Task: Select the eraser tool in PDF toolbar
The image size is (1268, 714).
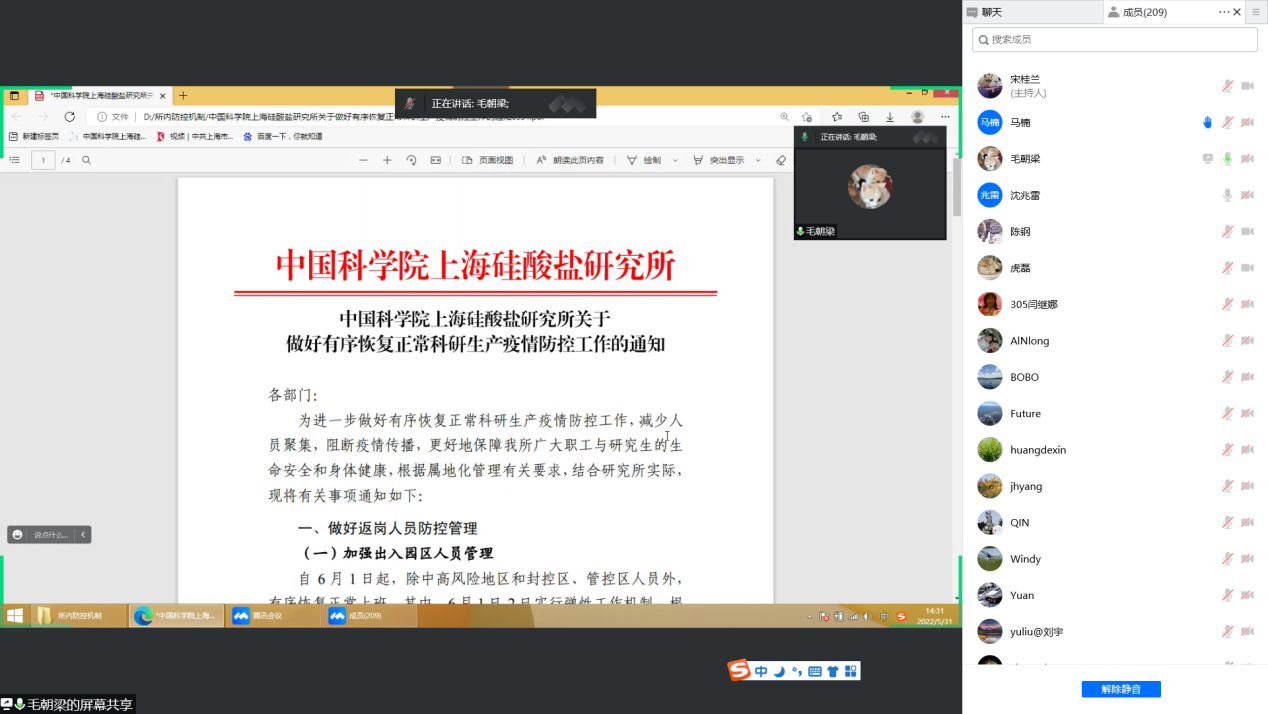Action: pos(781,160)
